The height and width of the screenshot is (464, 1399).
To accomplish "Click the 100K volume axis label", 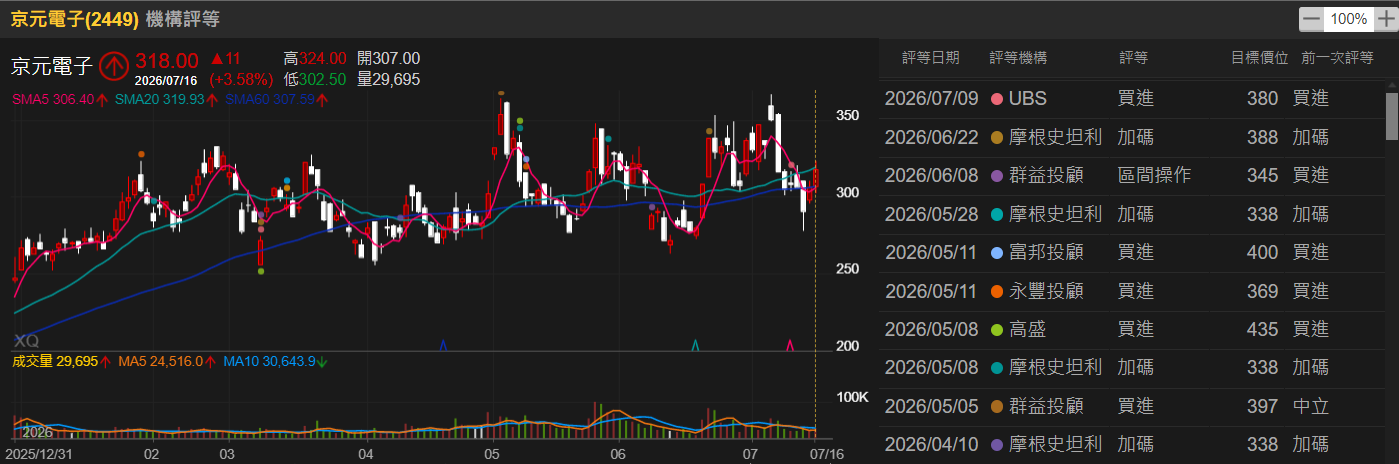I will click(x=850, y=397).
